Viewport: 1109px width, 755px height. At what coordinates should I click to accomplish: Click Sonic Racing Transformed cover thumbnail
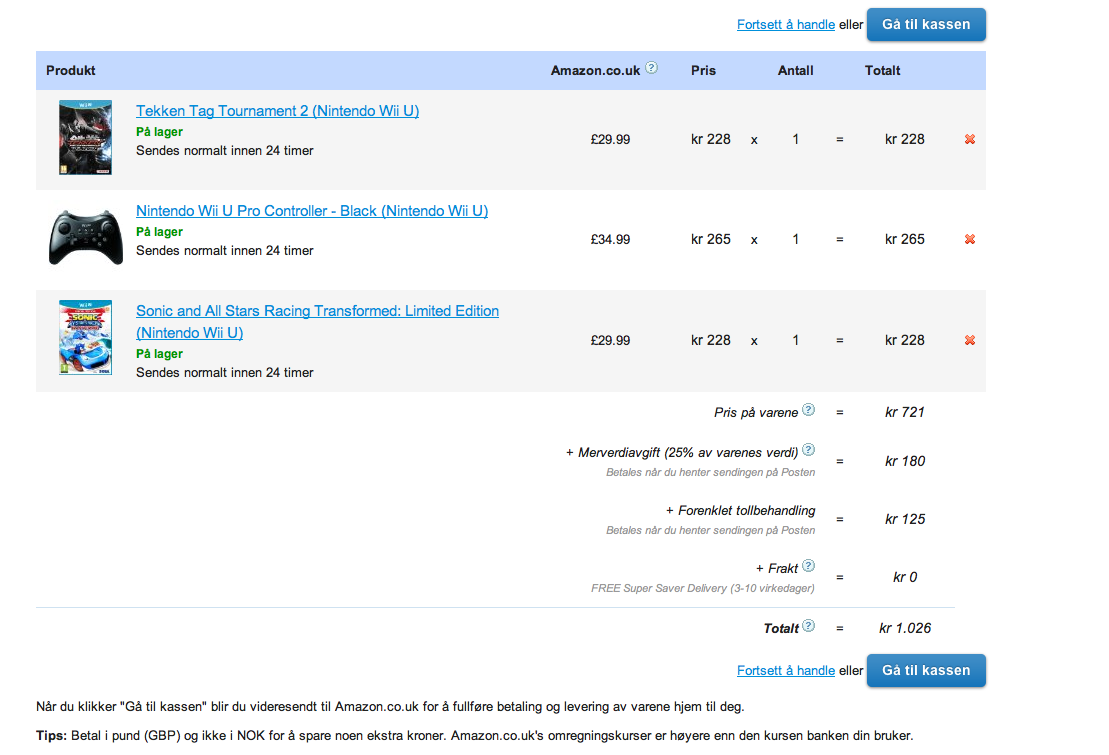click(x=86, y=338)
